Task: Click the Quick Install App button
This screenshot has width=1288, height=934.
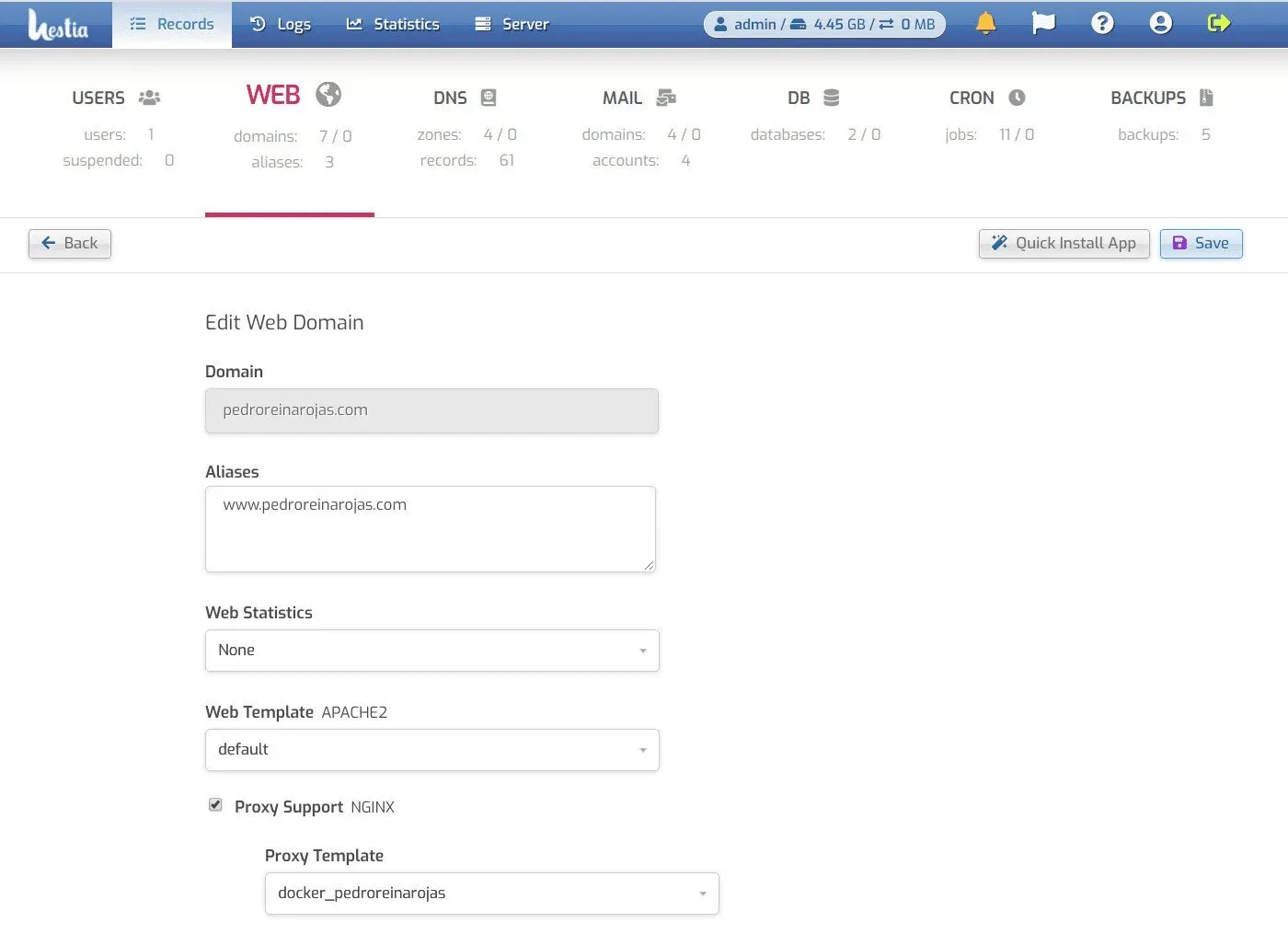Action: (1064, 244)
